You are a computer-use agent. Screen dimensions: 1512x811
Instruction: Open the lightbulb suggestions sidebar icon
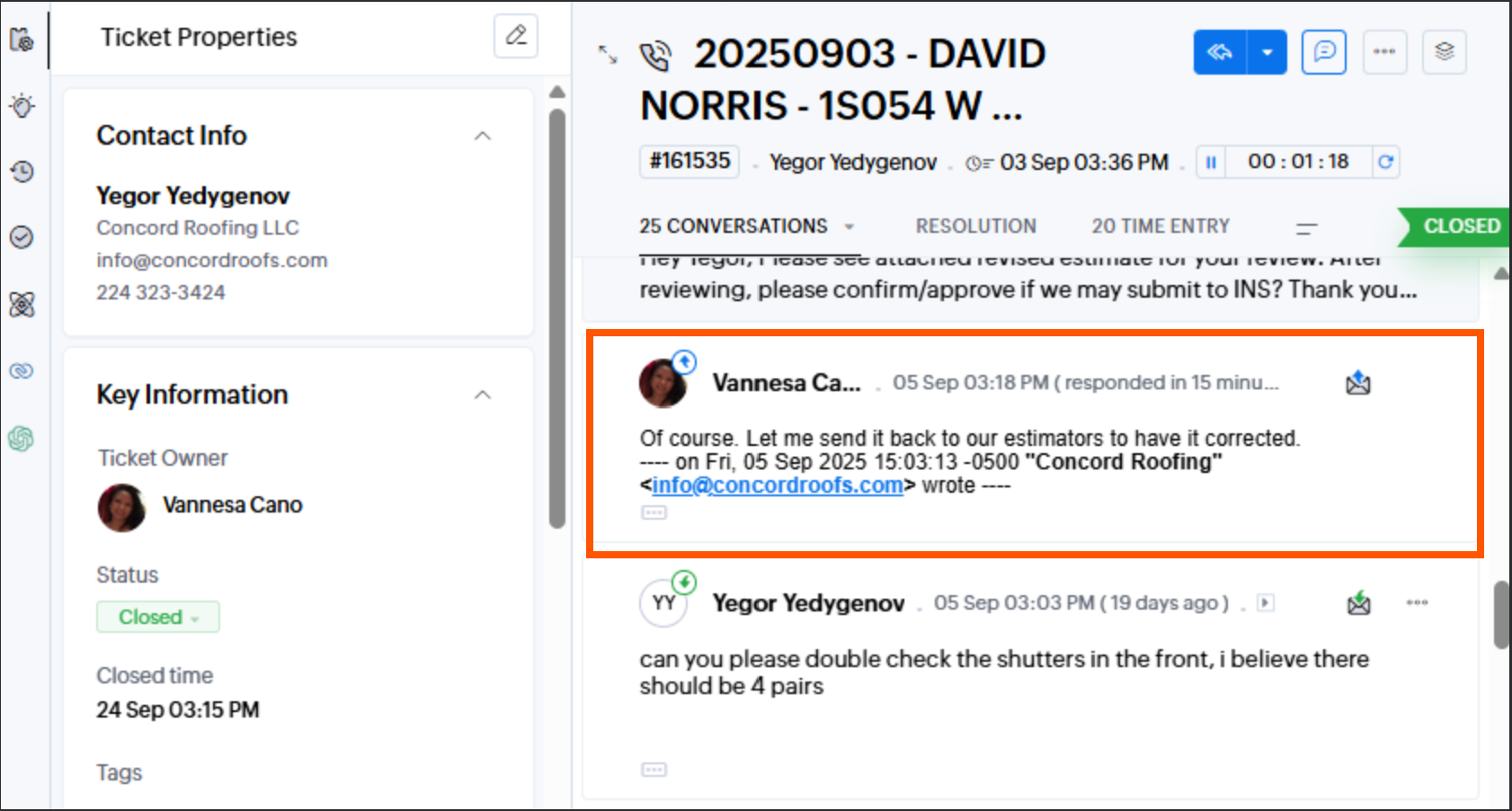click(x=22, y=105)
